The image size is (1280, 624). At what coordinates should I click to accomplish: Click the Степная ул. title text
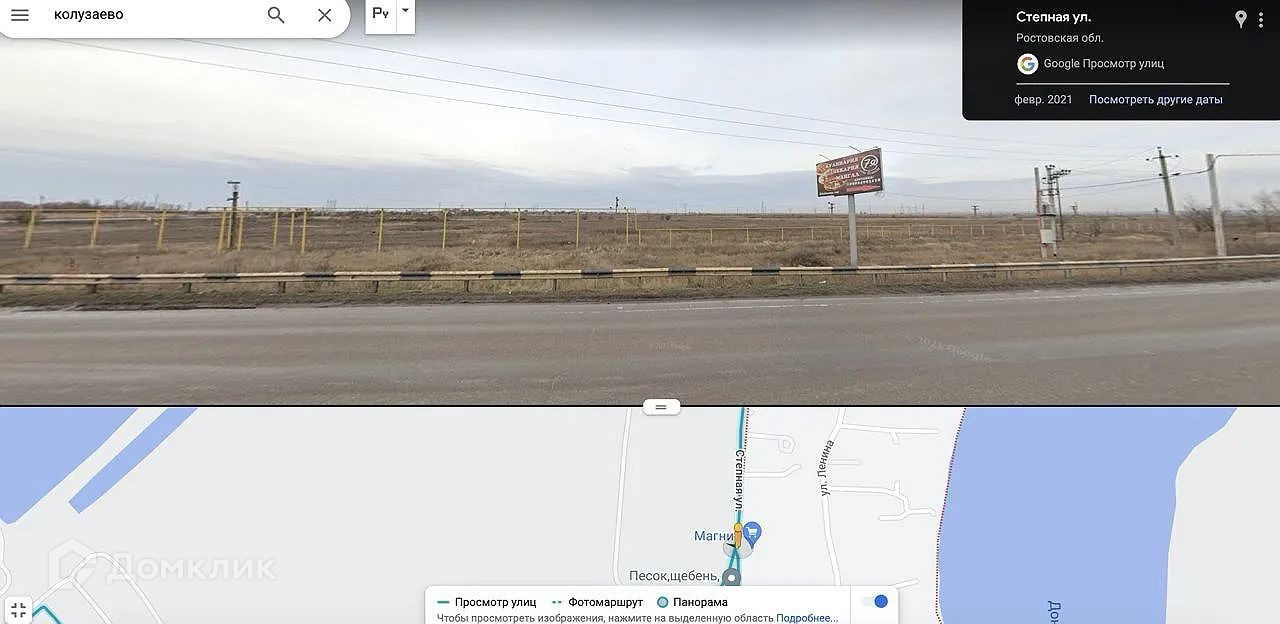[x=1053, y=17]
